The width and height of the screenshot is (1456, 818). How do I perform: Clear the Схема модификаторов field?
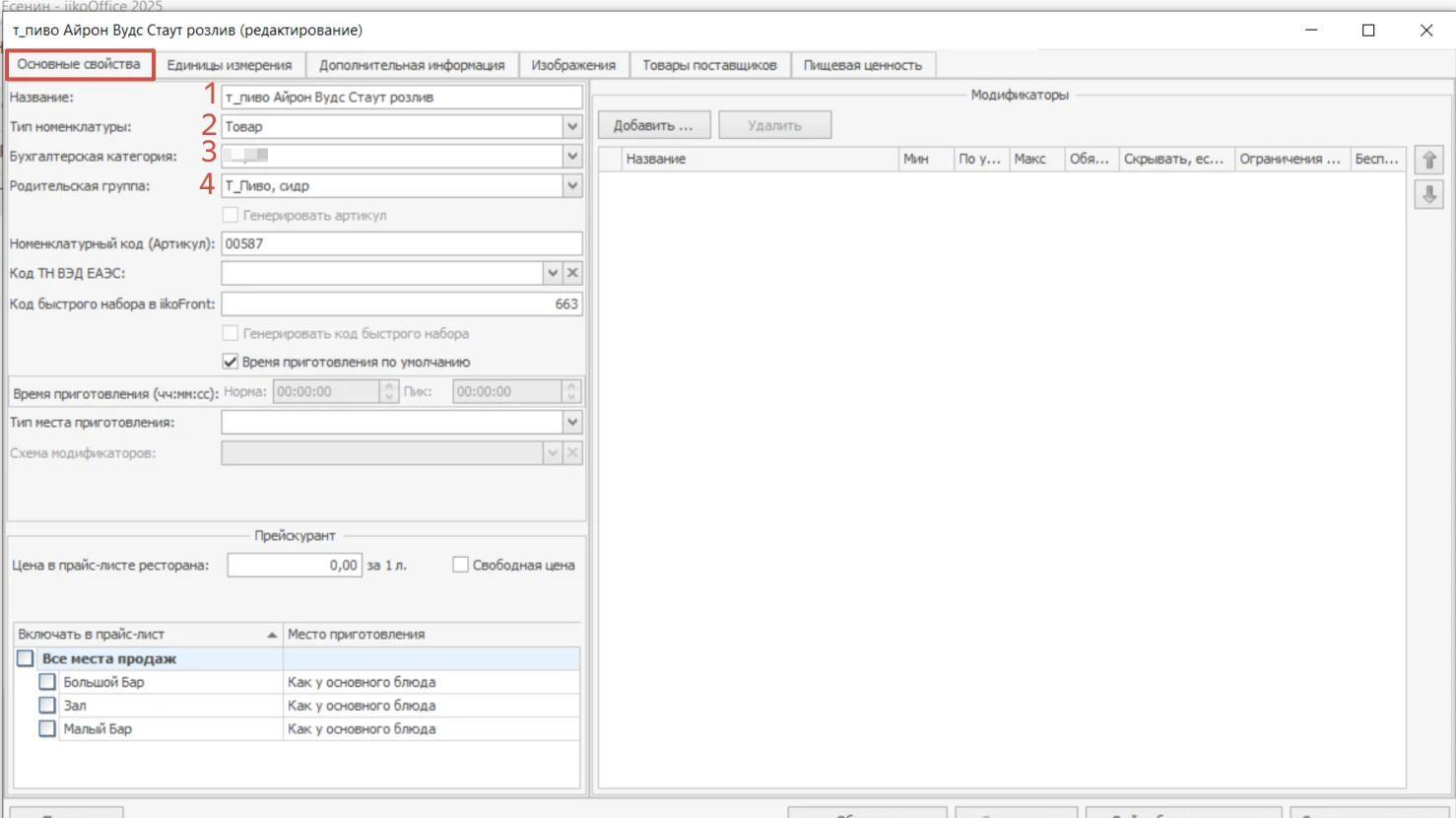click(x=572, y=452)
